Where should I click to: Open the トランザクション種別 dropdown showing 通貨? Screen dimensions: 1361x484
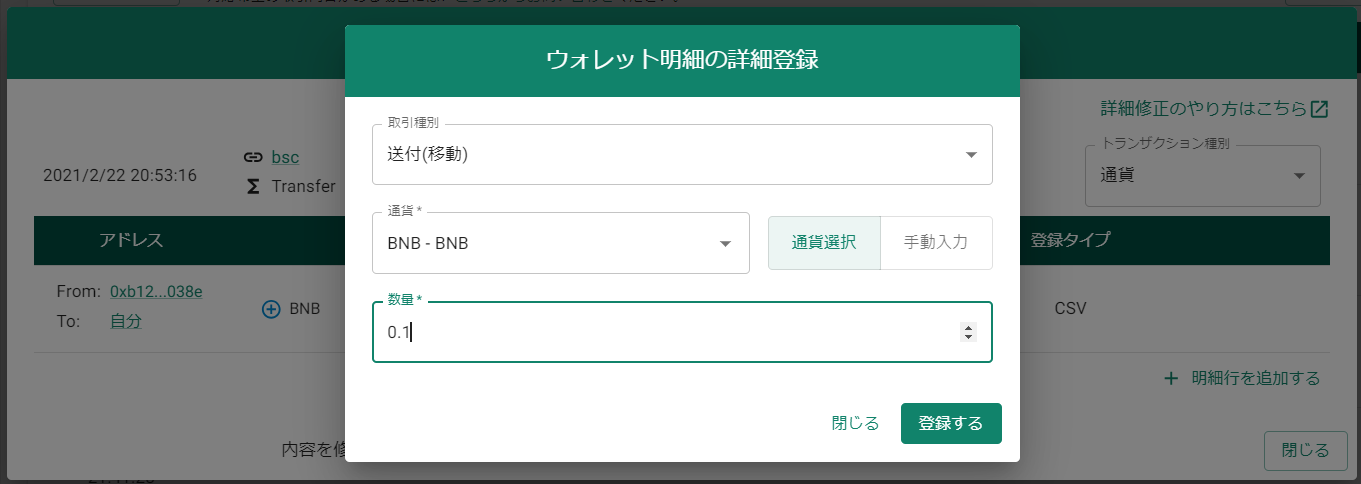click(x=1203, y=176)
